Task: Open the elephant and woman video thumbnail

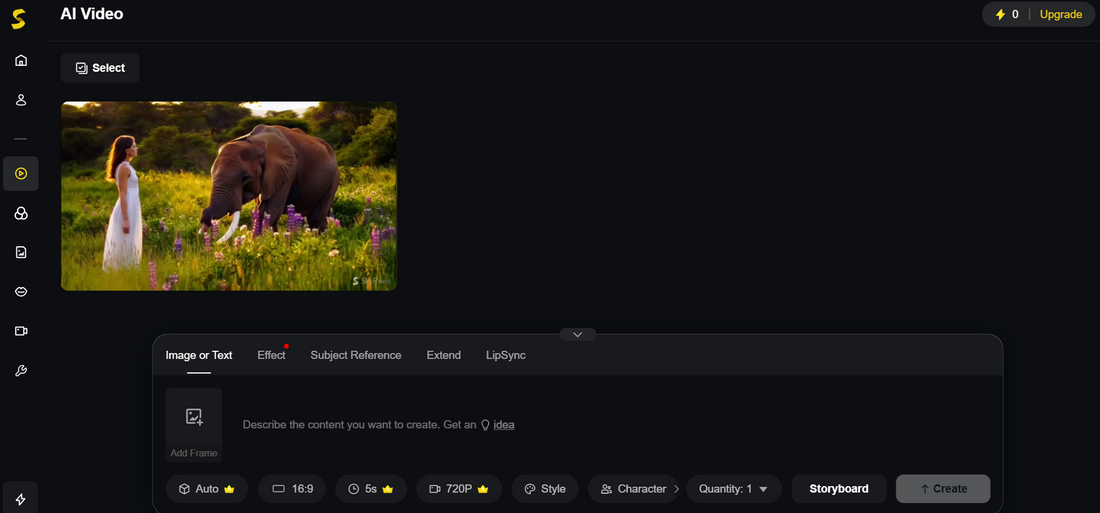Action: 229,196
